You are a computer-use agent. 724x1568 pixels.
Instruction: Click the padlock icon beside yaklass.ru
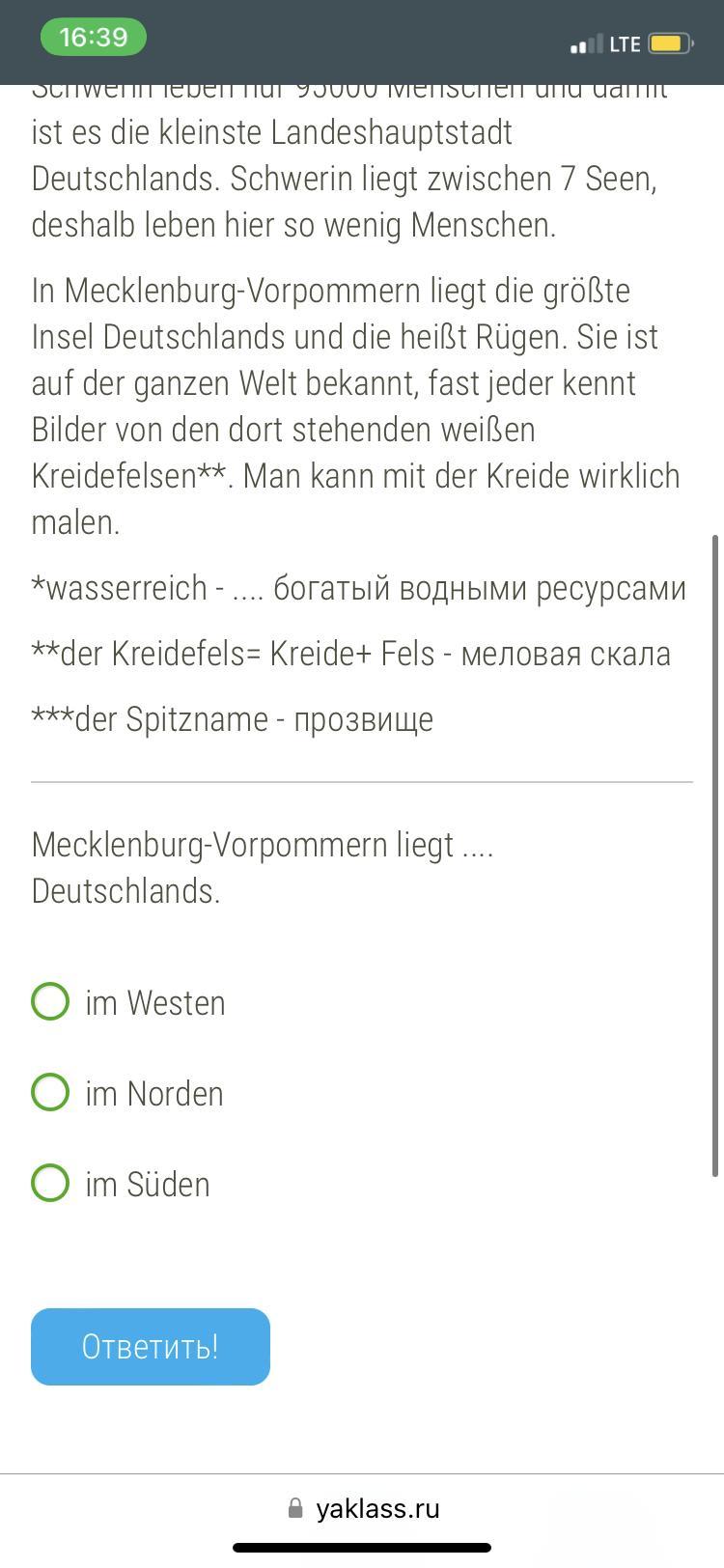pyautogui.click(x=295, y=1508)
